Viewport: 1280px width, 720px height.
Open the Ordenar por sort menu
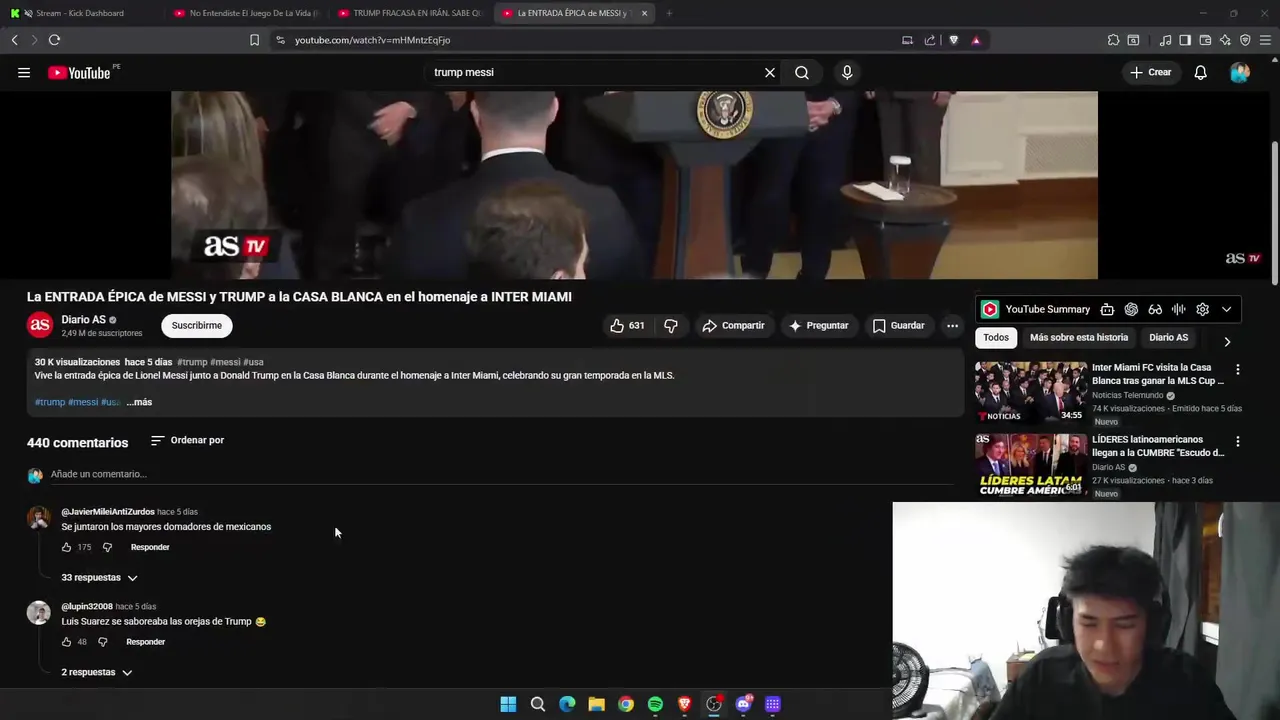187,440
